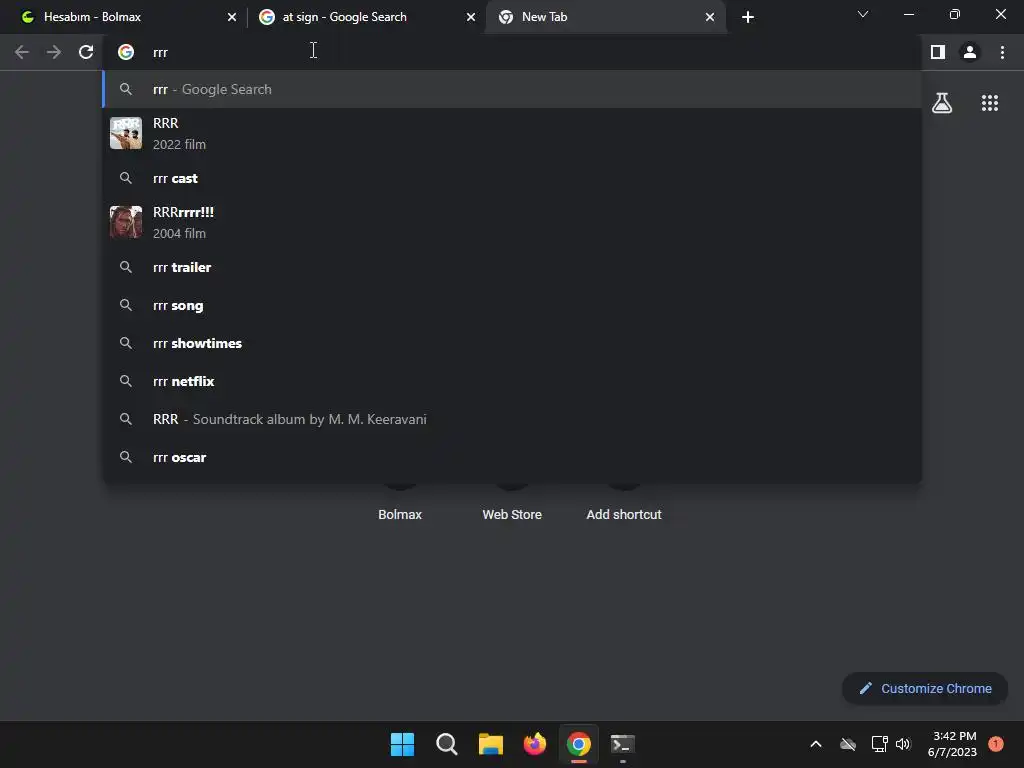Screen dimensions: 1024x768
Task: Open the terminal icon in the taskbar
Action: [622, 744]
